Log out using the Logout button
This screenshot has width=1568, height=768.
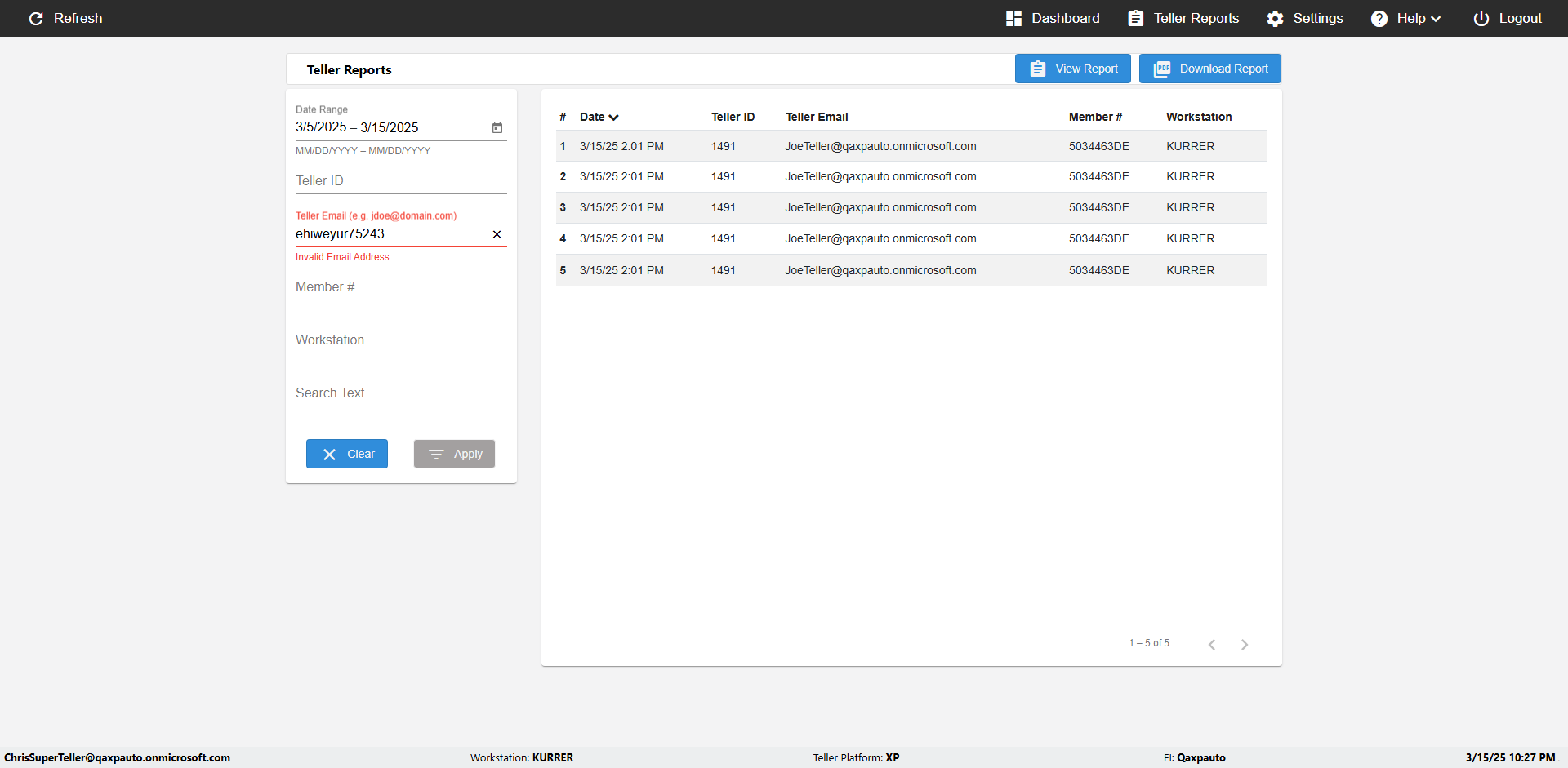coord(1508,18)
